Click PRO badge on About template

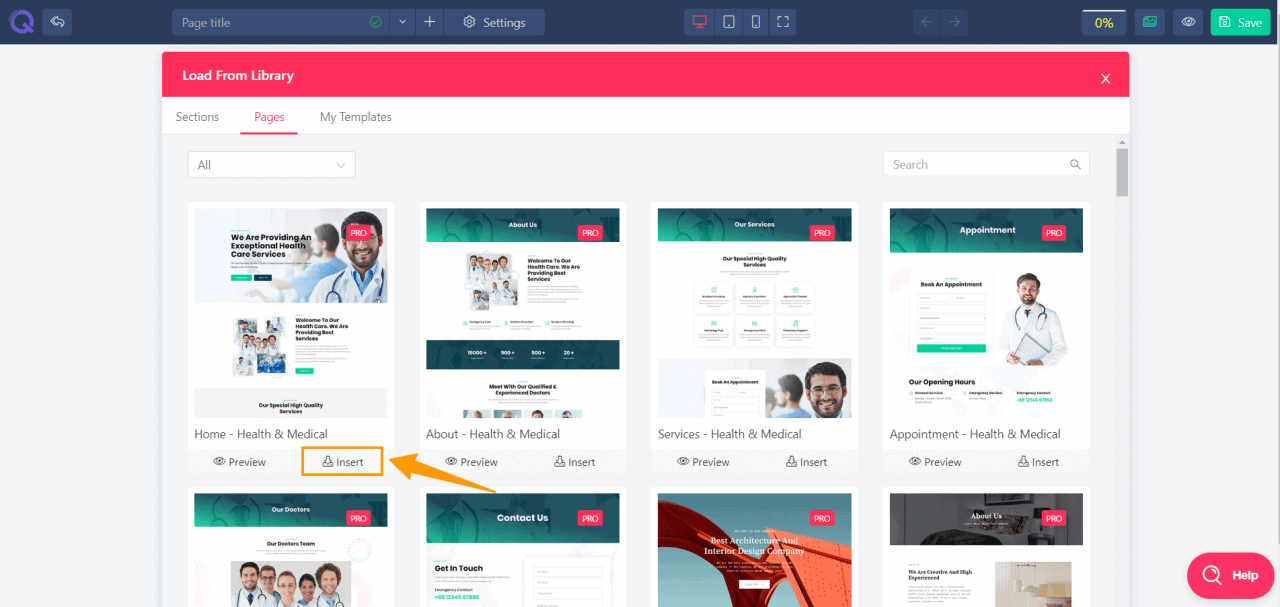tap(591, 232)
